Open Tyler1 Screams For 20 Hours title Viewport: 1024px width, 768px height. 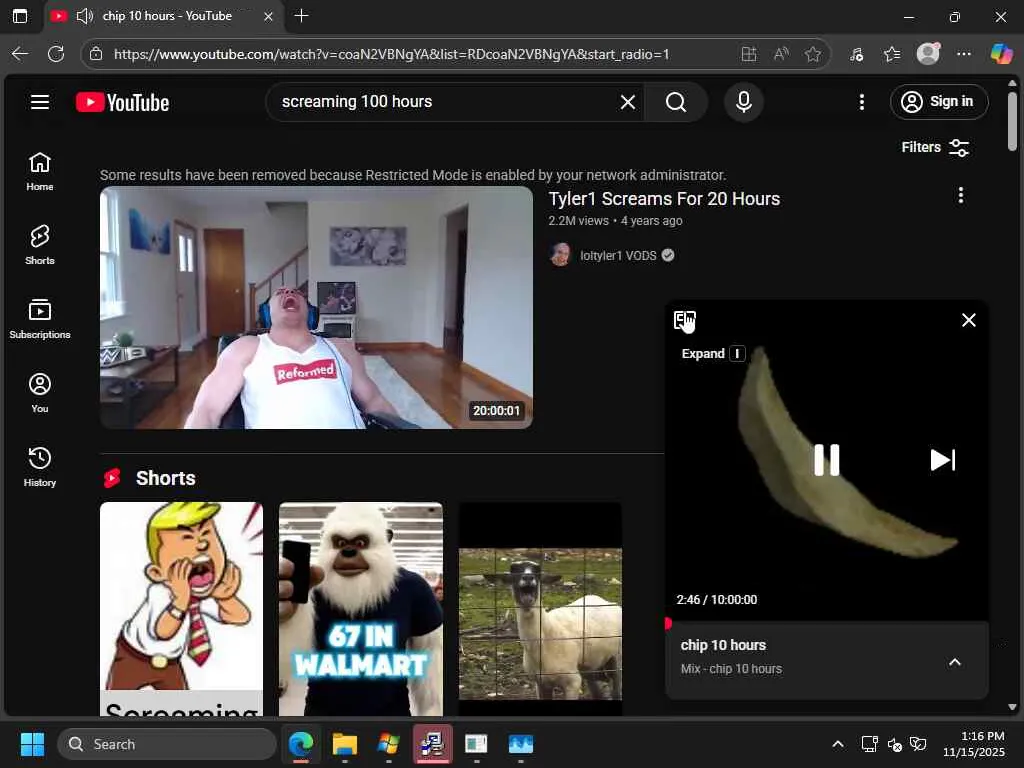point(664,199)
